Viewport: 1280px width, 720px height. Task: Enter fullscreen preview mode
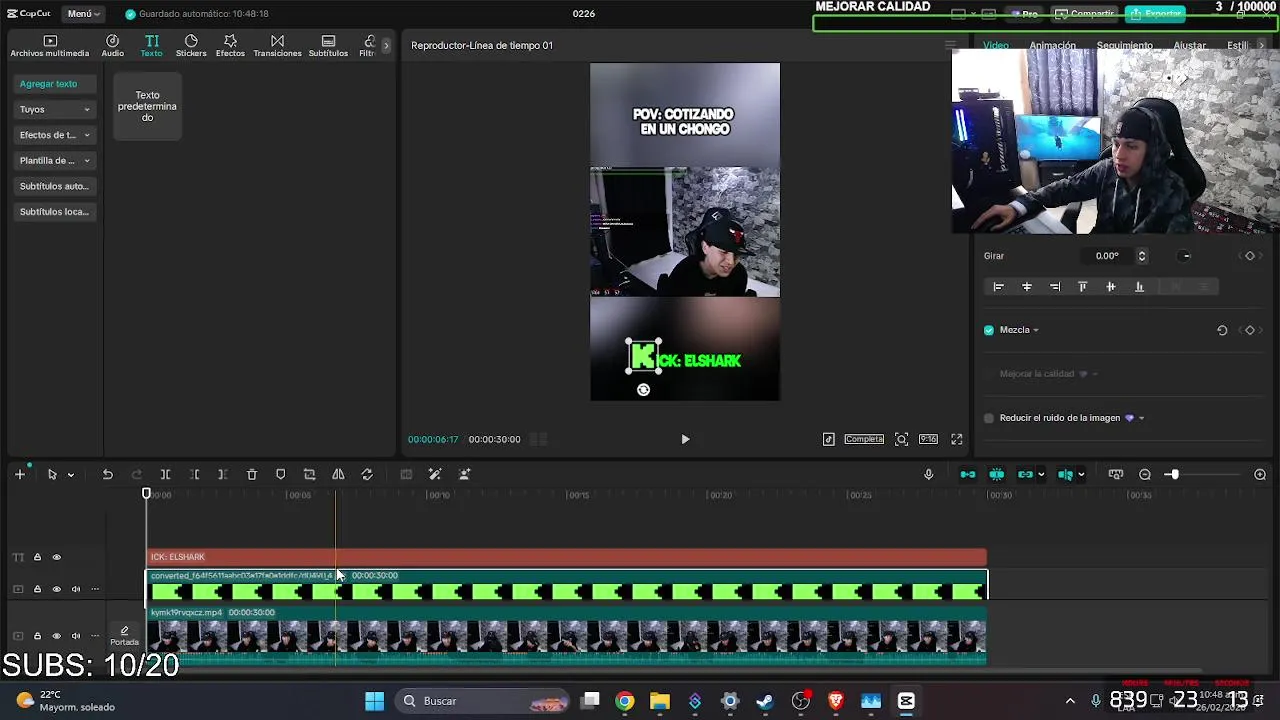point(957,439)
